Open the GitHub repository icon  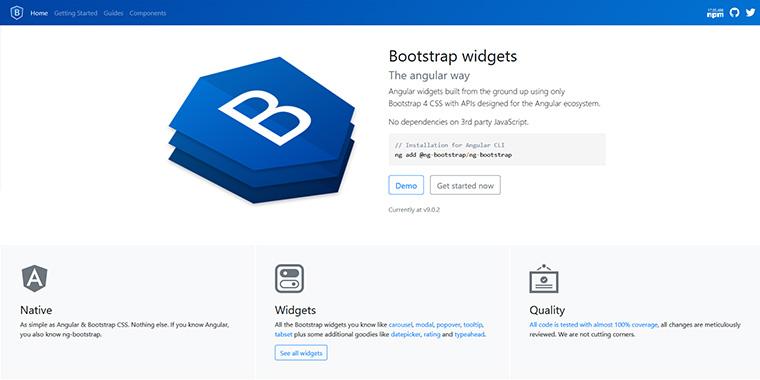click(735, 13)
